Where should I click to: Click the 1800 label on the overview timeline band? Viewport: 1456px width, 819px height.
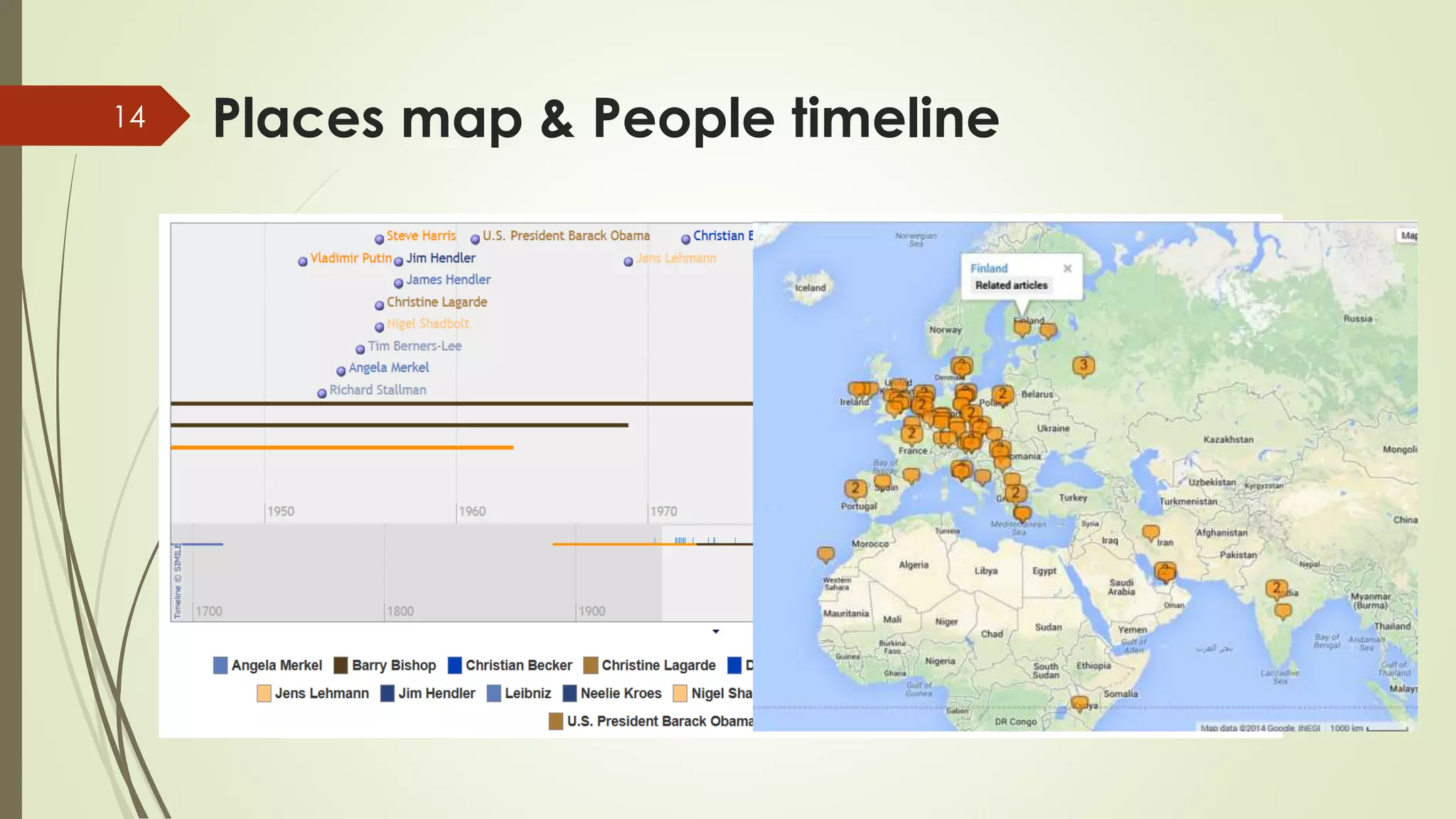[x=400, y=611]
